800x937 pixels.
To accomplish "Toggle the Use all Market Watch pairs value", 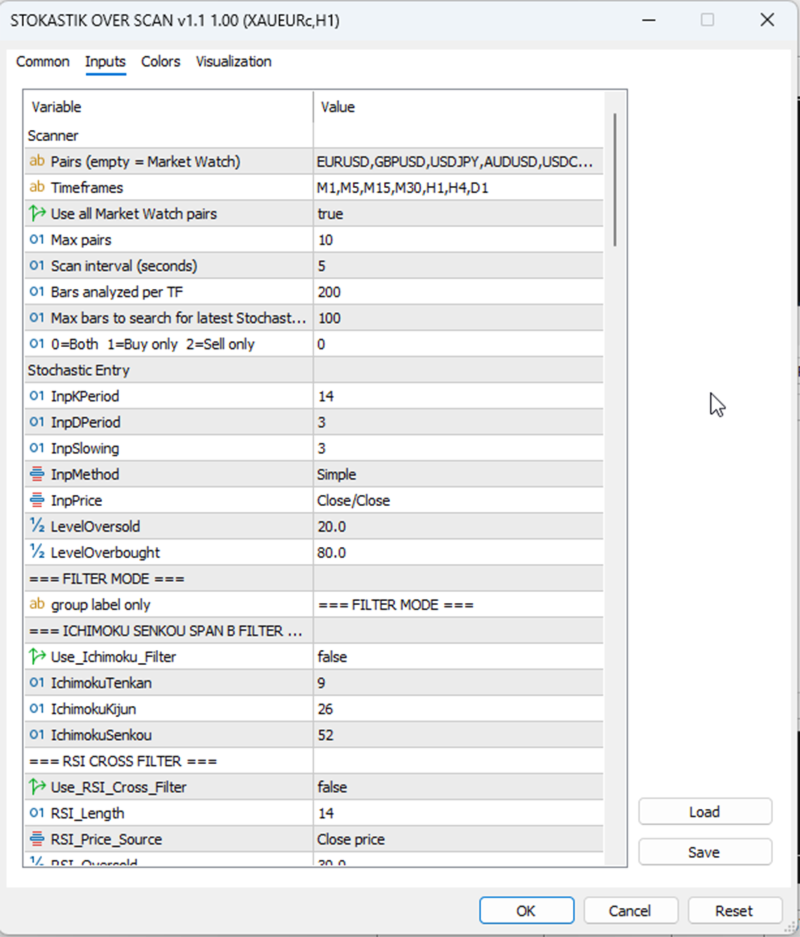I will [458, 214].
